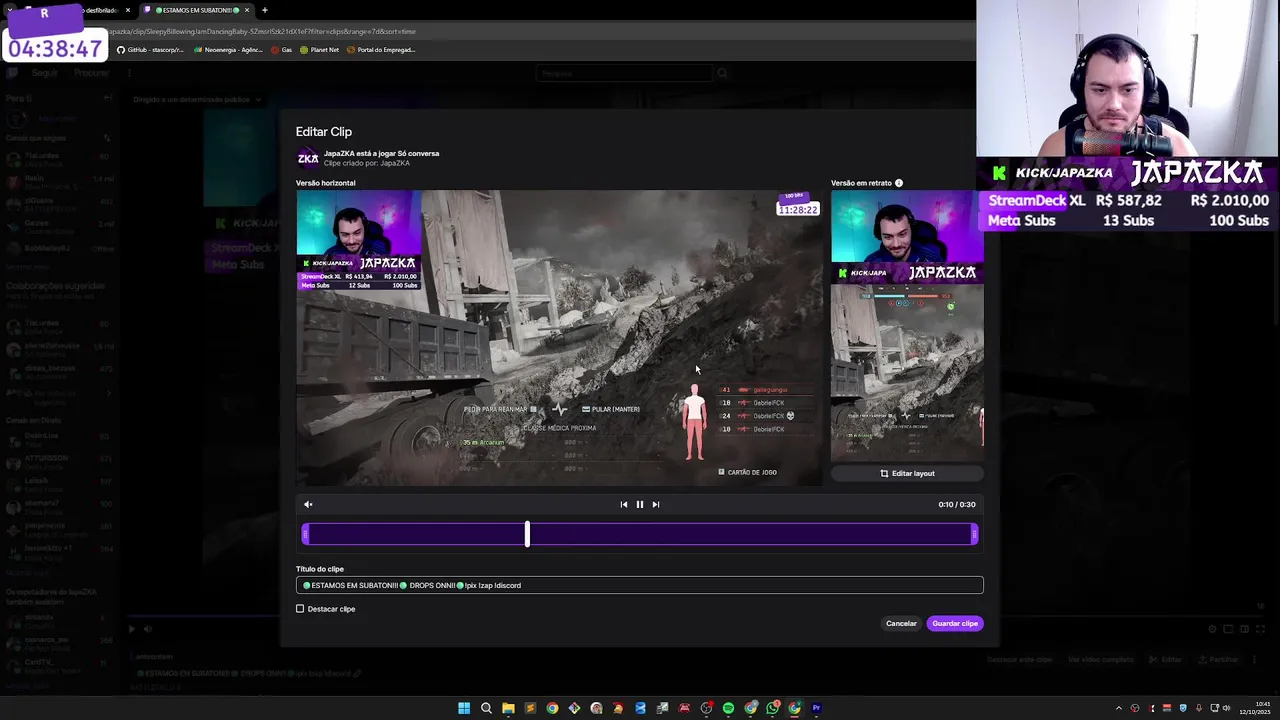Open the Gas bookmark
Viewport: 1280px width, 720px height.
[282, 50]
